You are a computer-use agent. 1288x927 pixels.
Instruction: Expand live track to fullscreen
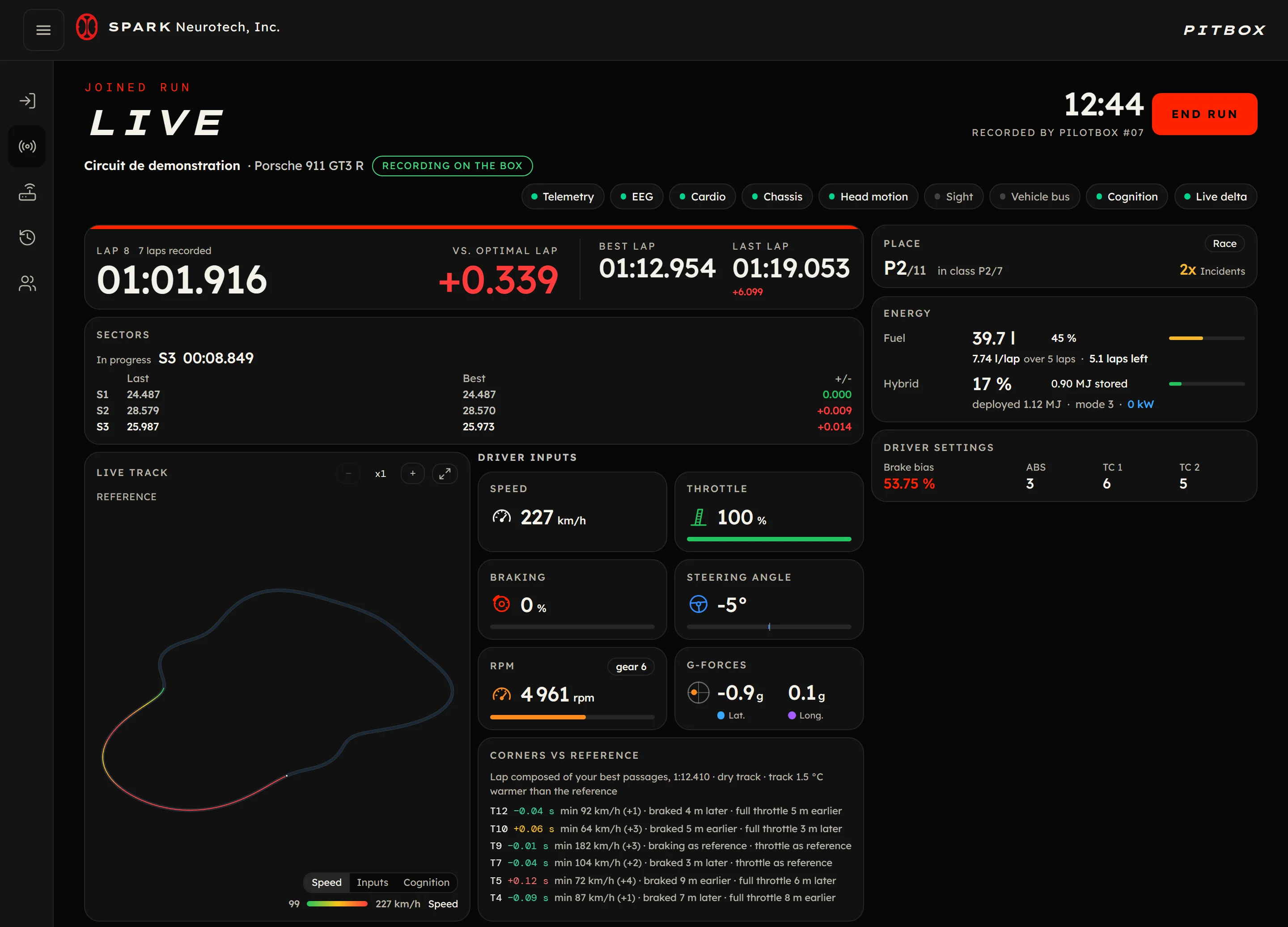pos(445,473)
